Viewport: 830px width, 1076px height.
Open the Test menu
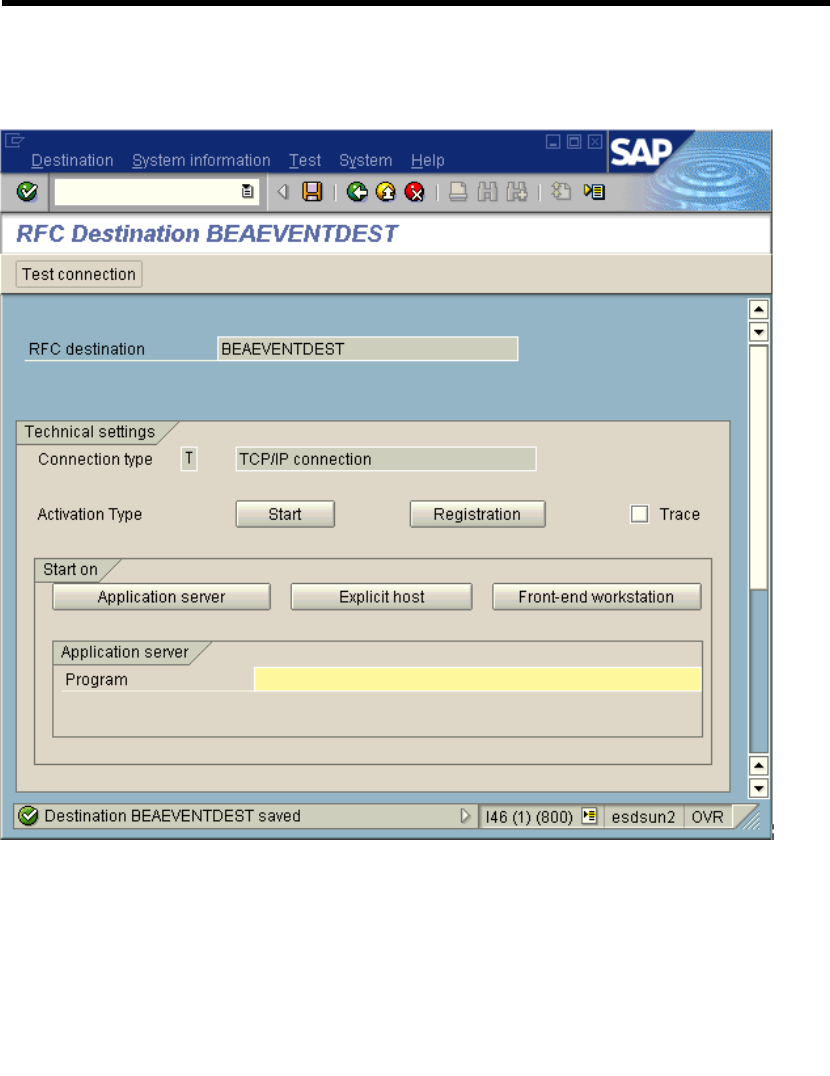[305, 161]
